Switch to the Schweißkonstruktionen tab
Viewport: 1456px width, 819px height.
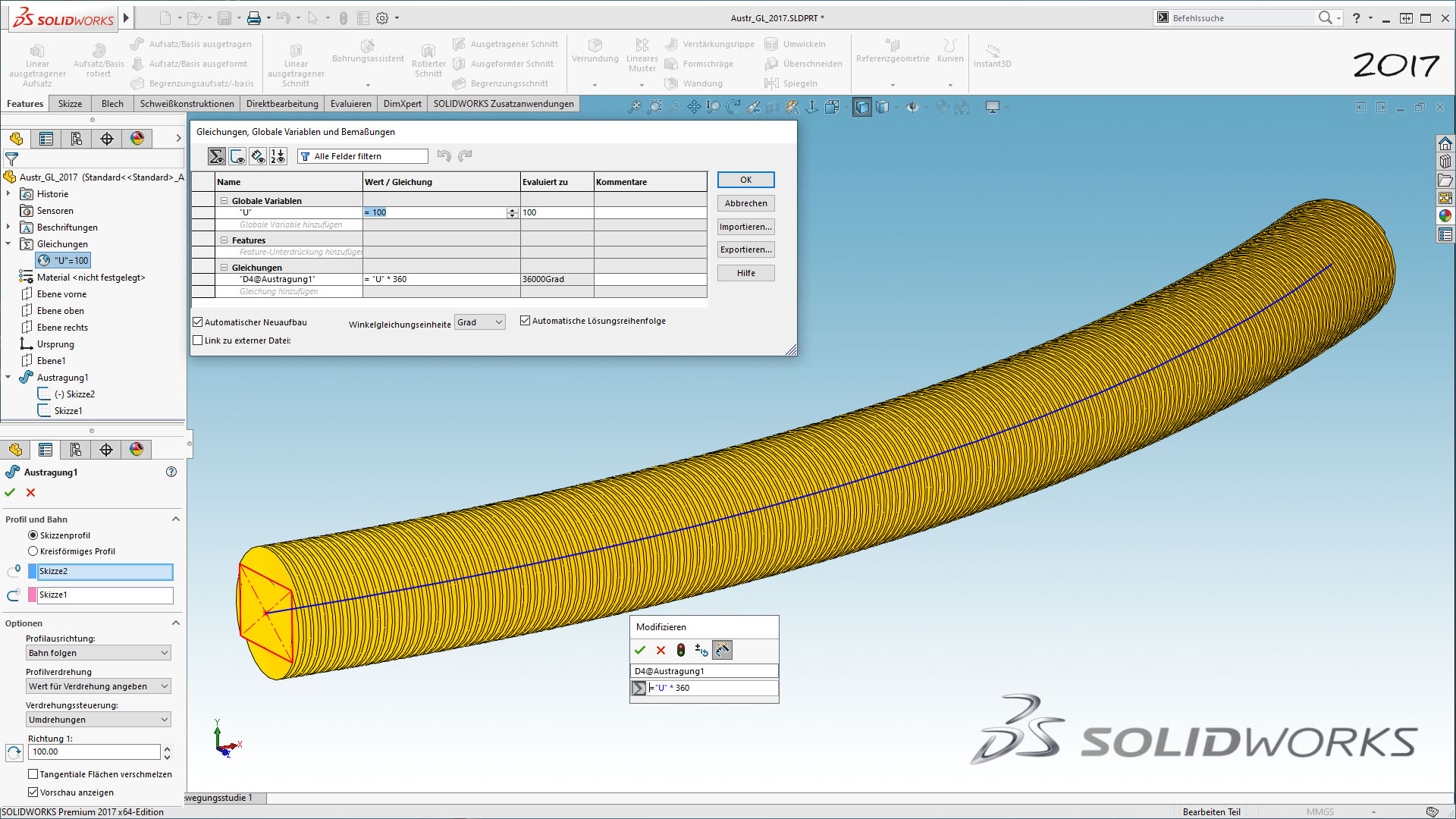point(187,104)
